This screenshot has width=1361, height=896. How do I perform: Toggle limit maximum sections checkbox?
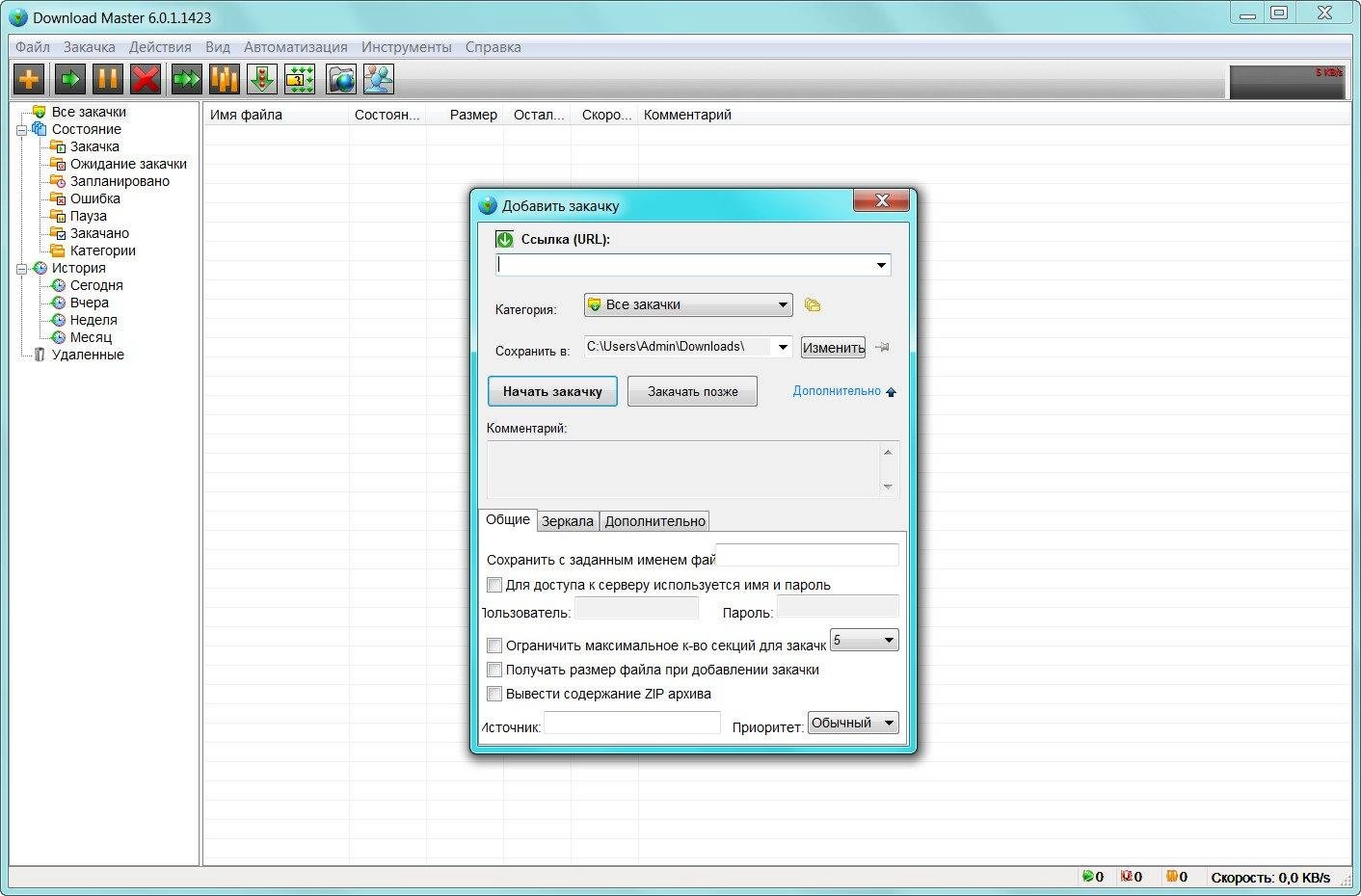pyautogui.click(x=494, y=646)
